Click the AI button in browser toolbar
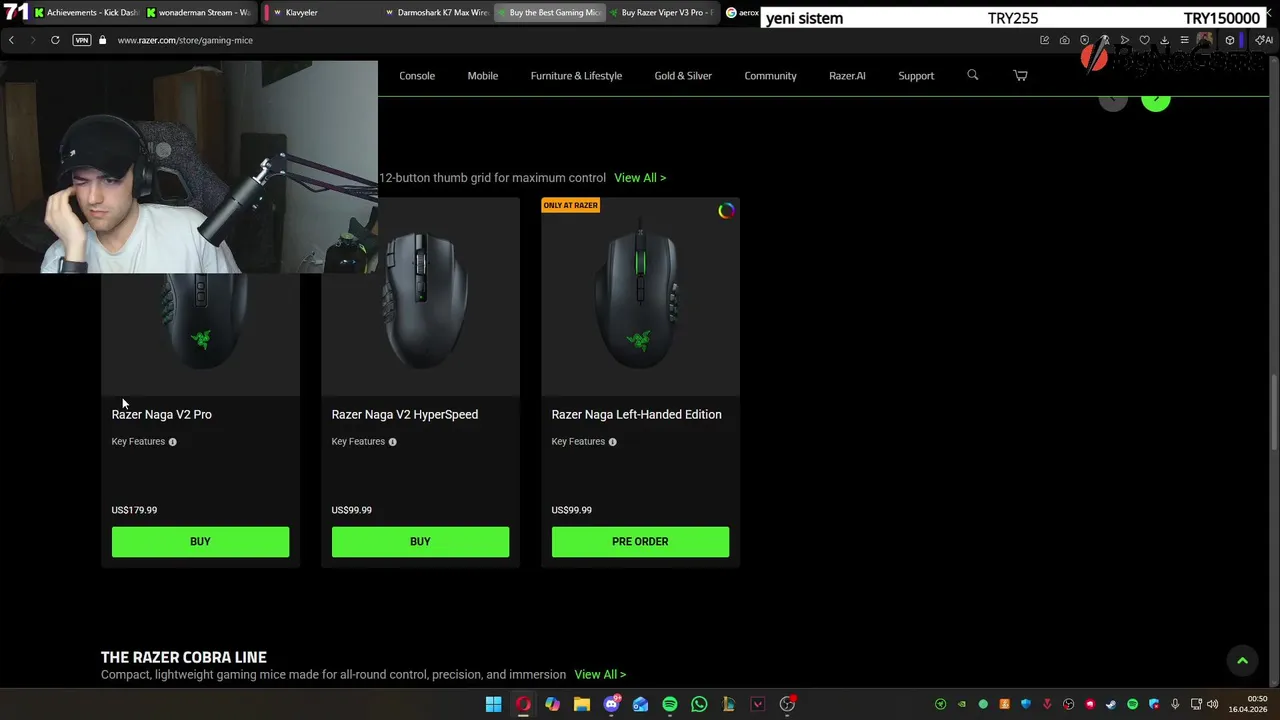The height and width of the screenshot is (720, 1280). coord(1264,40)
